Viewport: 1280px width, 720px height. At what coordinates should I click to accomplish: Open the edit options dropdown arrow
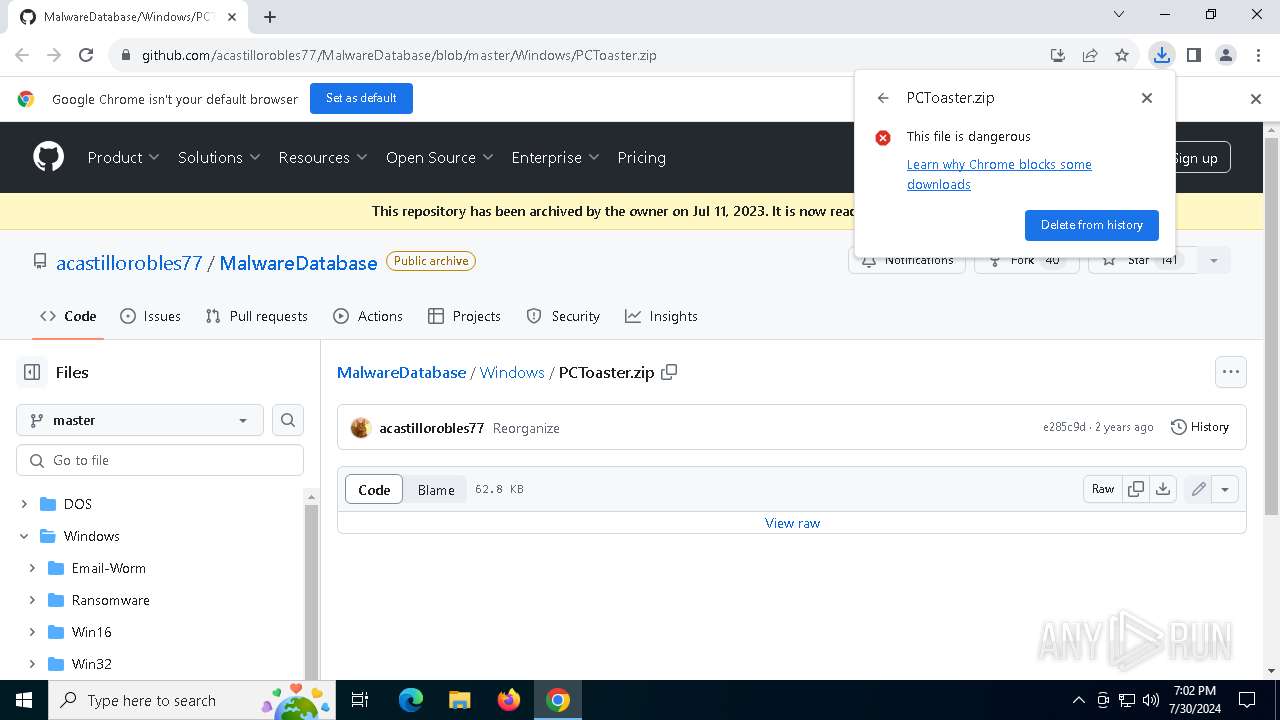point(1225,489)
